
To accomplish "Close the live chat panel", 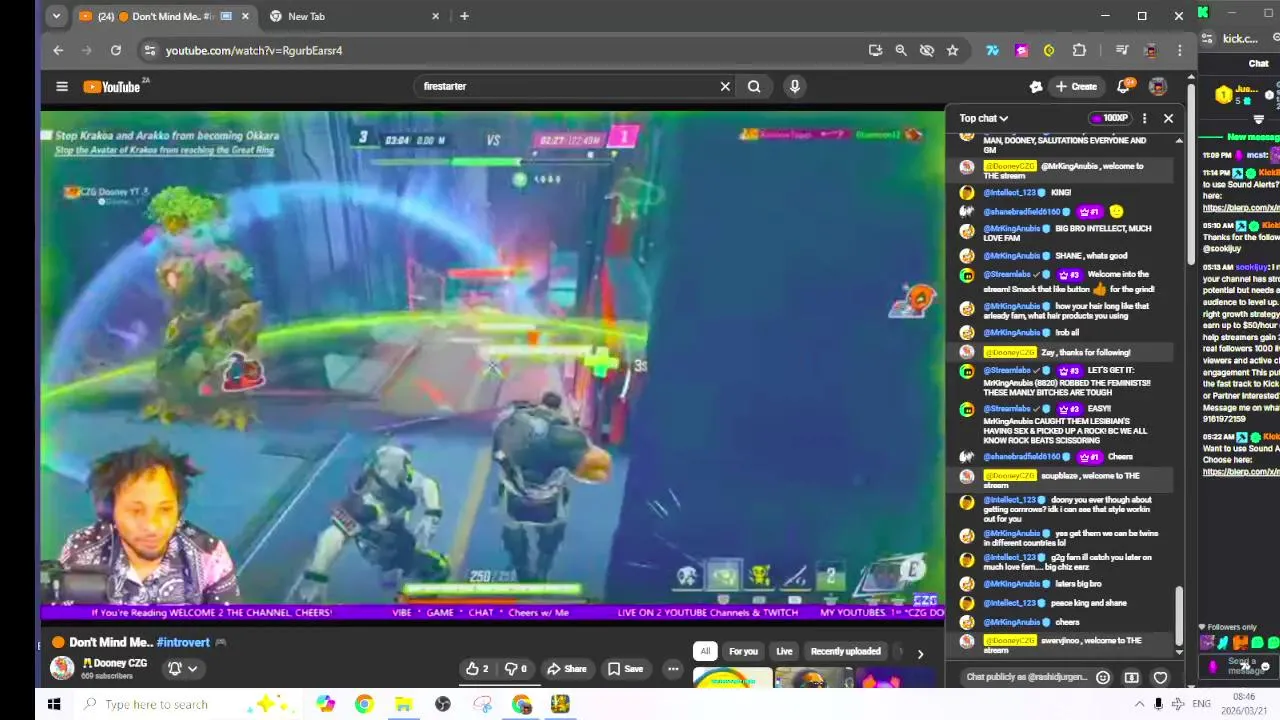I will coord(1168,118).
